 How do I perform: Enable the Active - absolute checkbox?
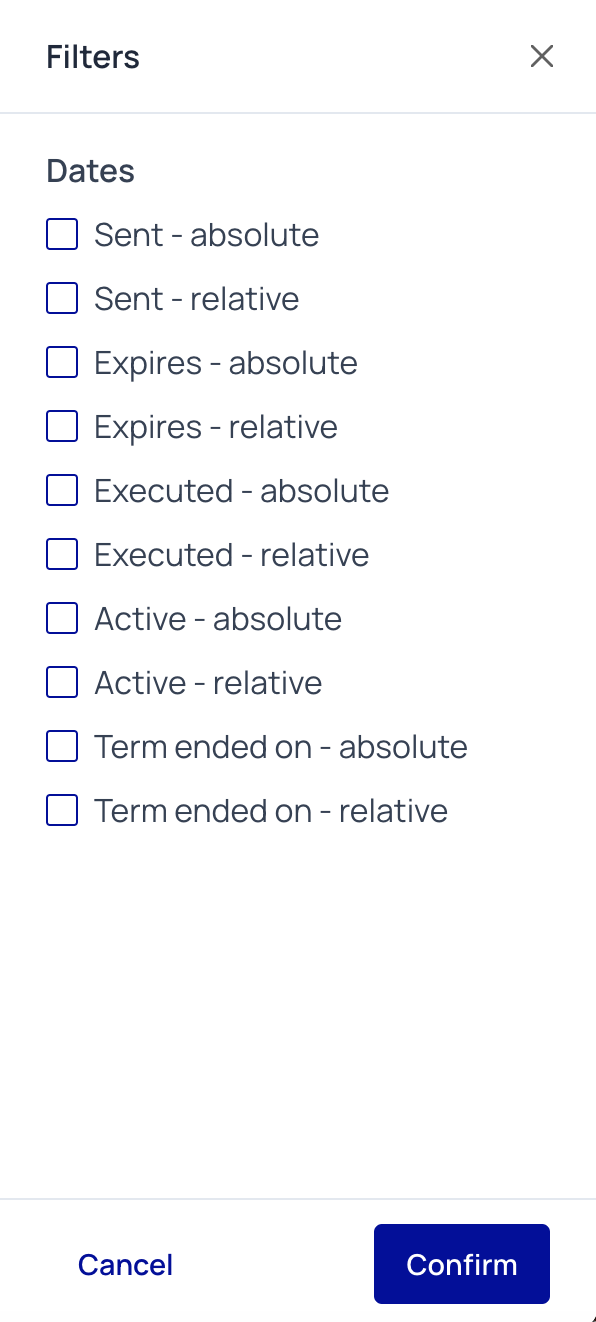[x=62, y=619]
